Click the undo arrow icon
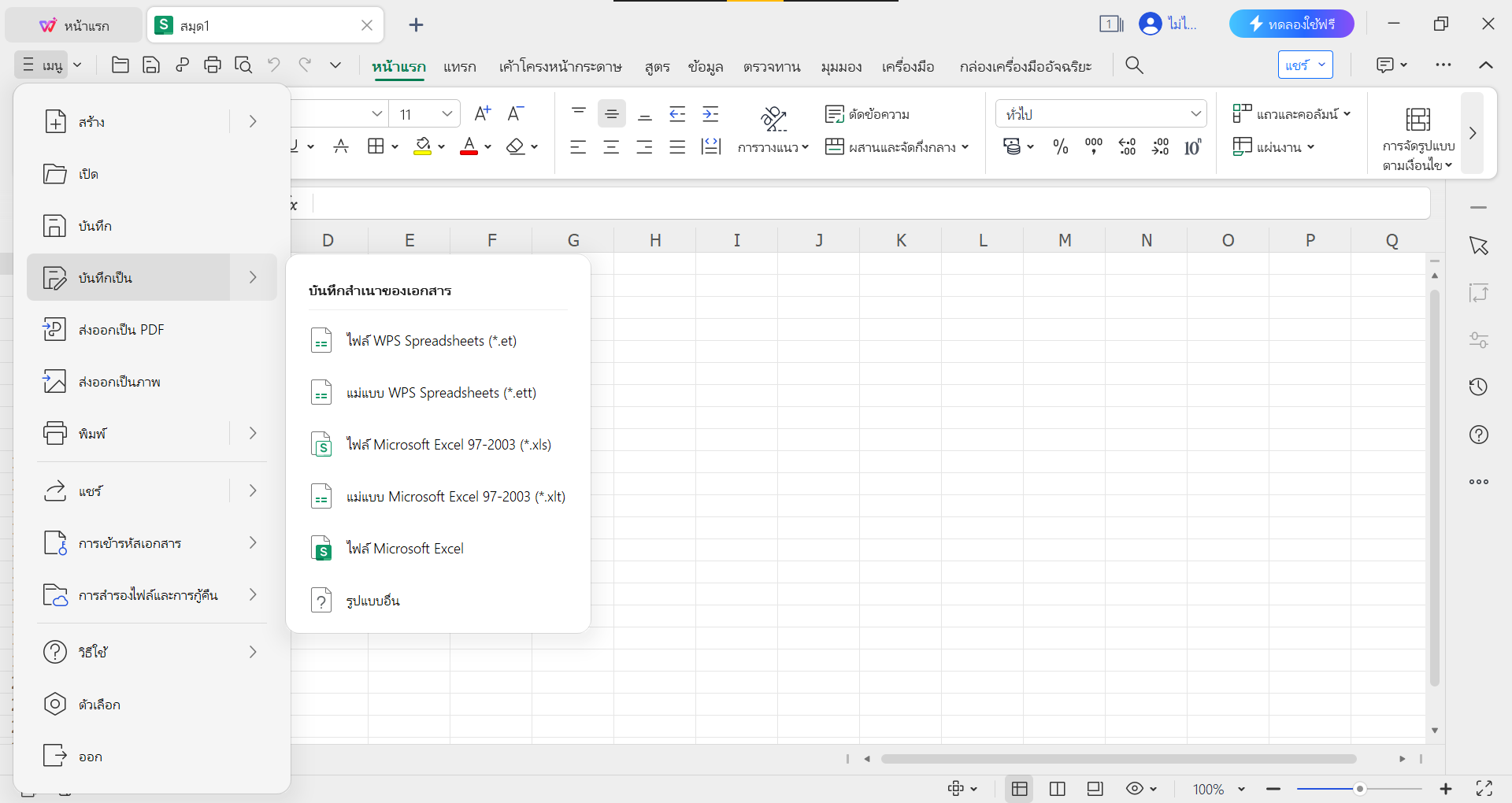The width and height of the screenshot is (1512, 803). point(273,65)
